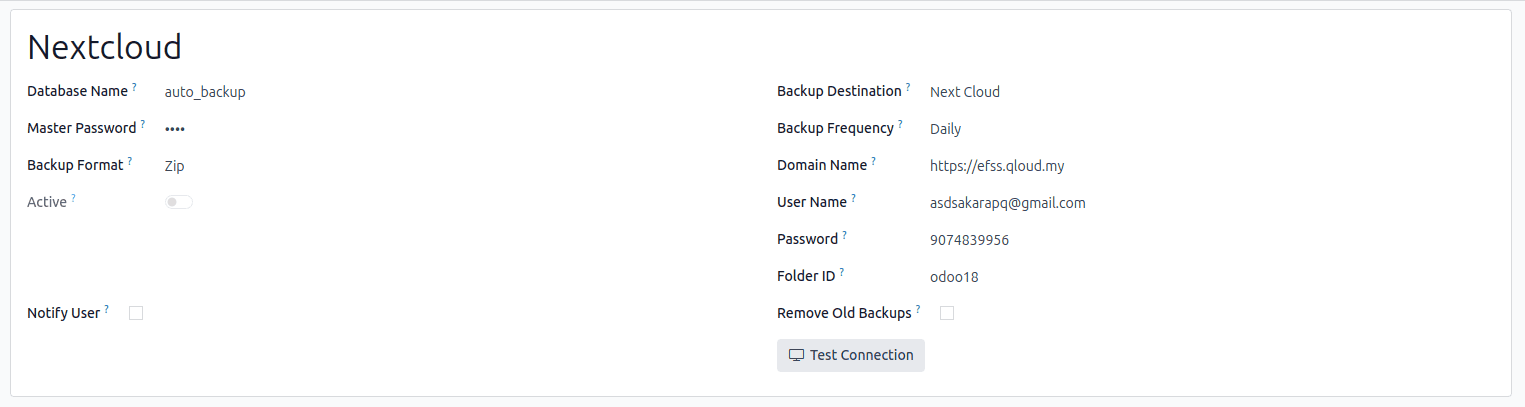The height and width of the screenshot is (407, 1525).
Task: Click the User Name email field
Action: click(1007, 203)
